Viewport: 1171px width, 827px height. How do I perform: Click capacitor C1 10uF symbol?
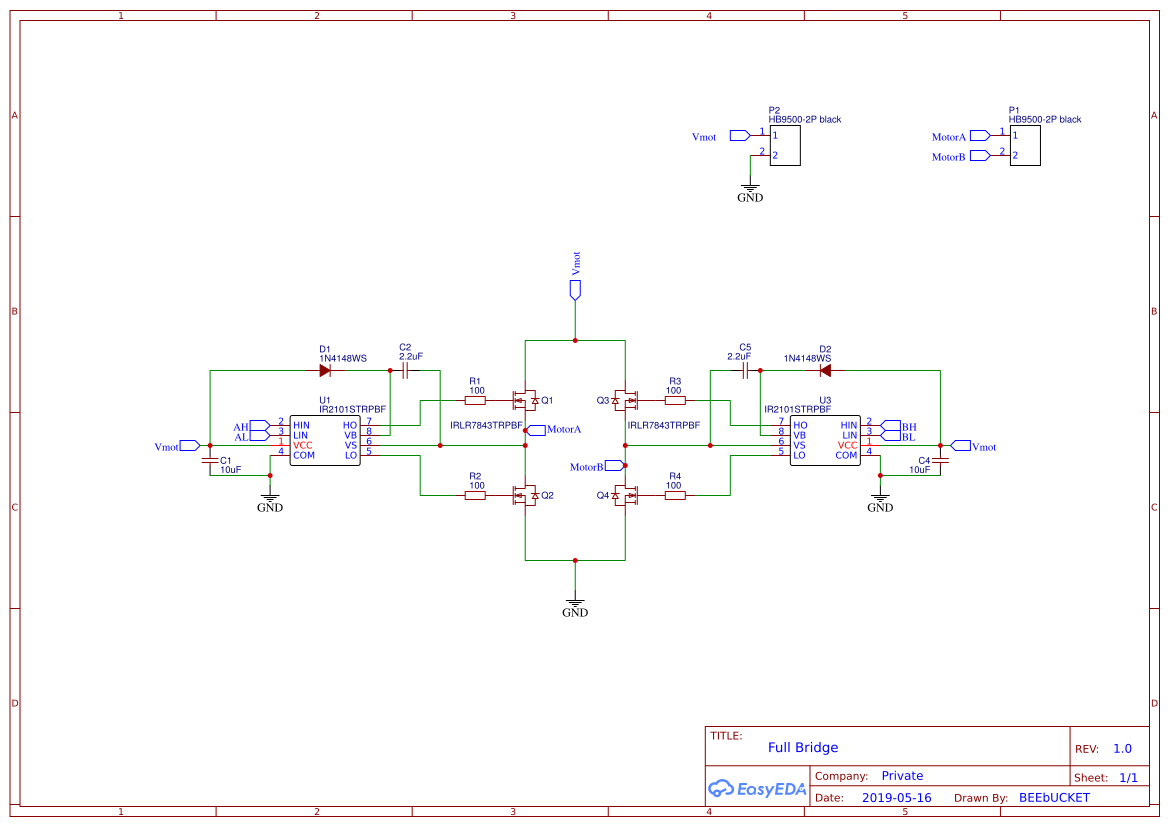pyautogui.click(x=210, y=462)
